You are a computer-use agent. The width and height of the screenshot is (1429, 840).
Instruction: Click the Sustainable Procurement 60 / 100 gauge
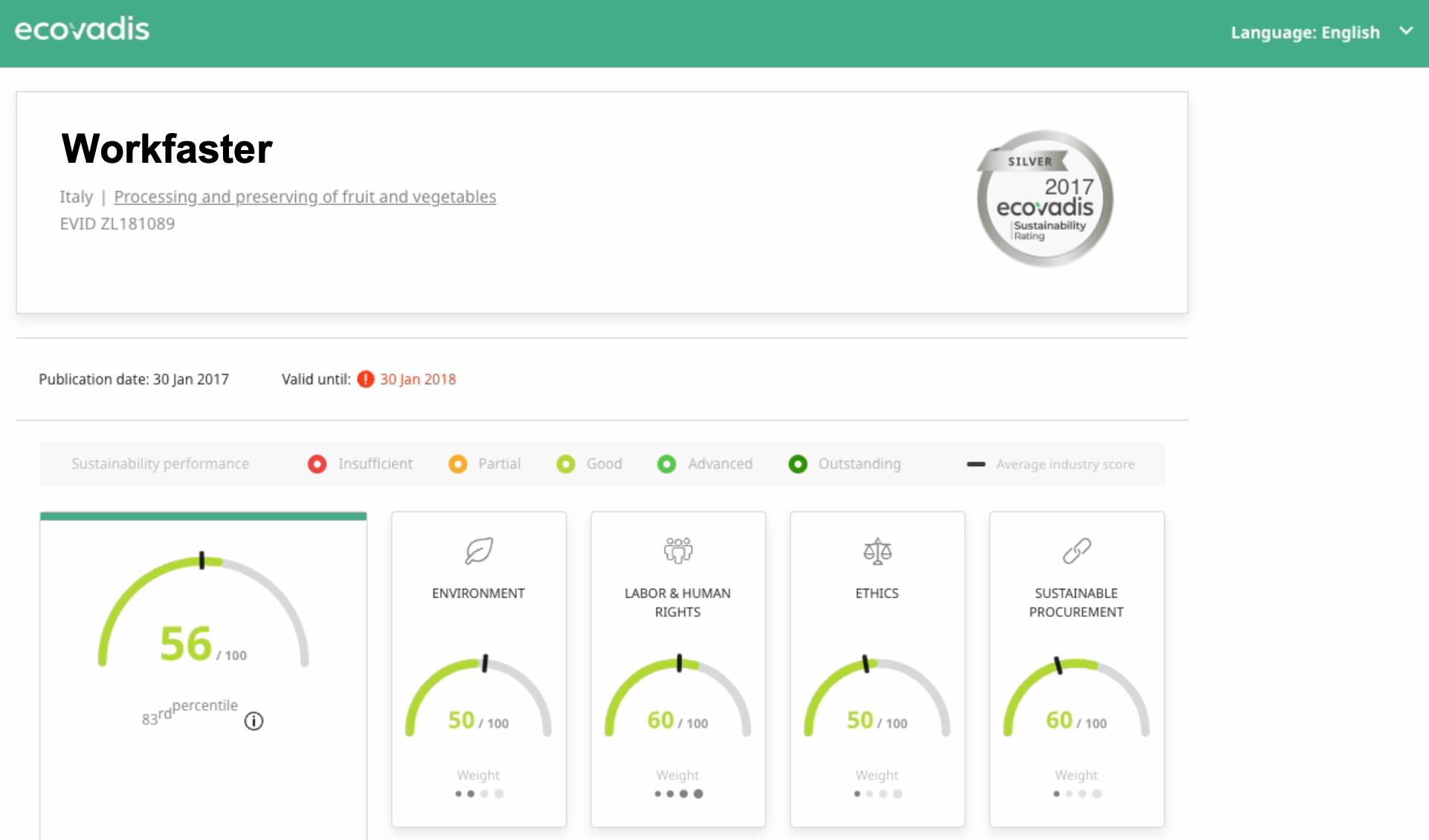(x=1077, y=696)
